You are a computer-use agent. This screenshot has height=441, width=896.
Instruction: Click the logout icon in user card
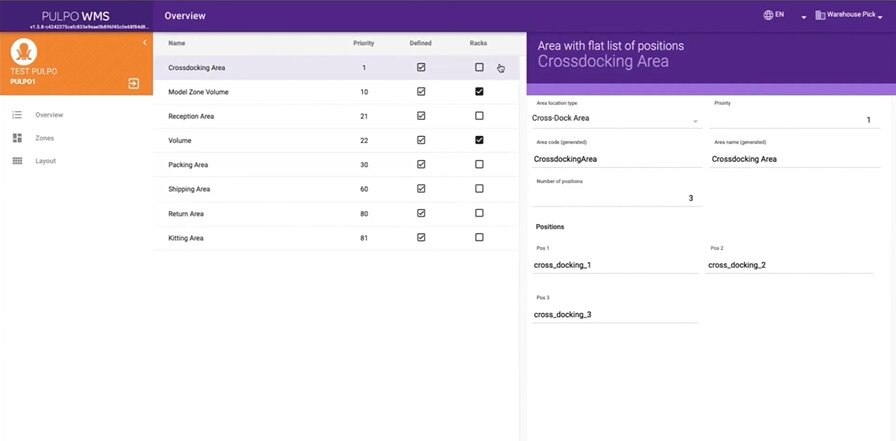(134, 83)
